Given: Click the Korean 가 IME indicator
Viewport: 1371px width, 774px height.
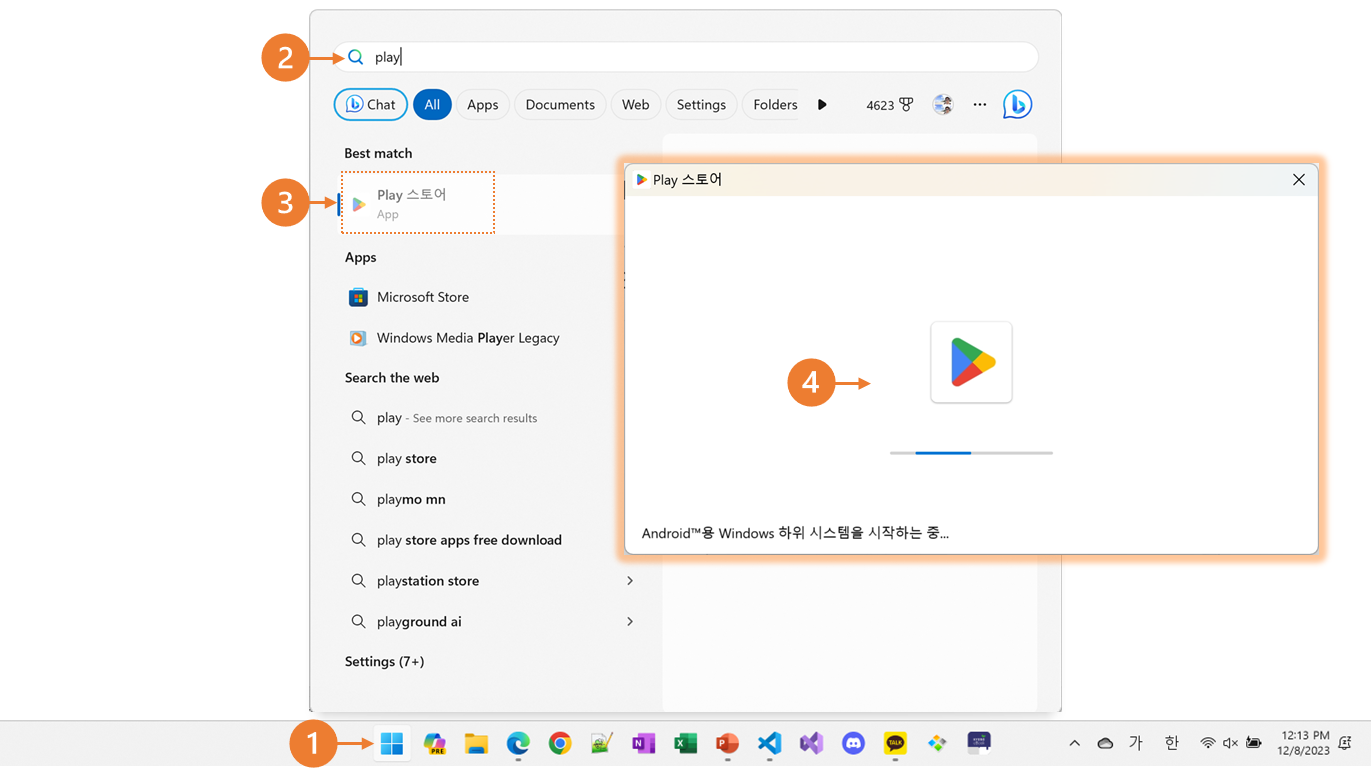Looking at the screenshot, I should [1136, 743].
